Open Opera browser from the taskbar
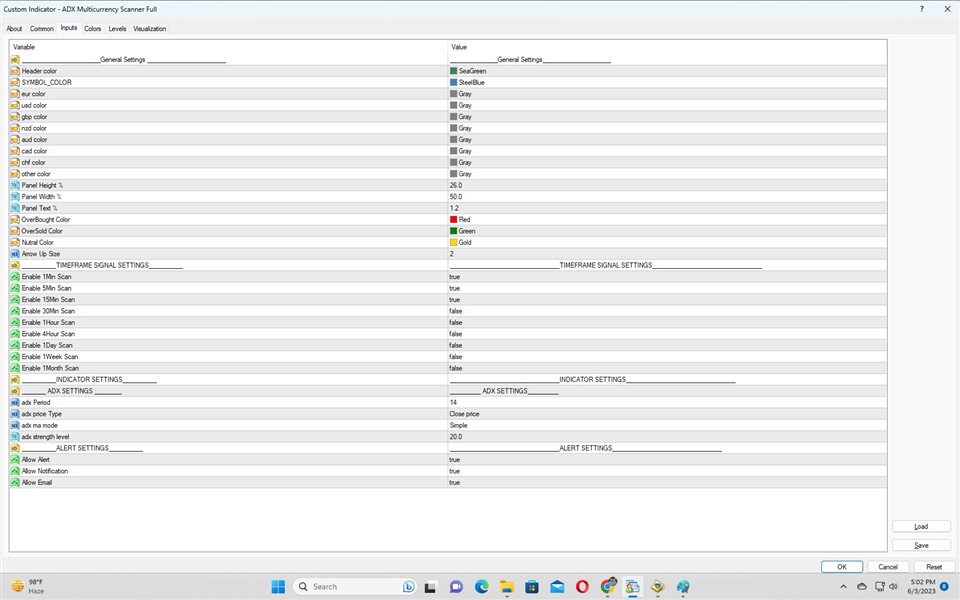The height and width of the screenshot is (600, 960). point(582,587)
